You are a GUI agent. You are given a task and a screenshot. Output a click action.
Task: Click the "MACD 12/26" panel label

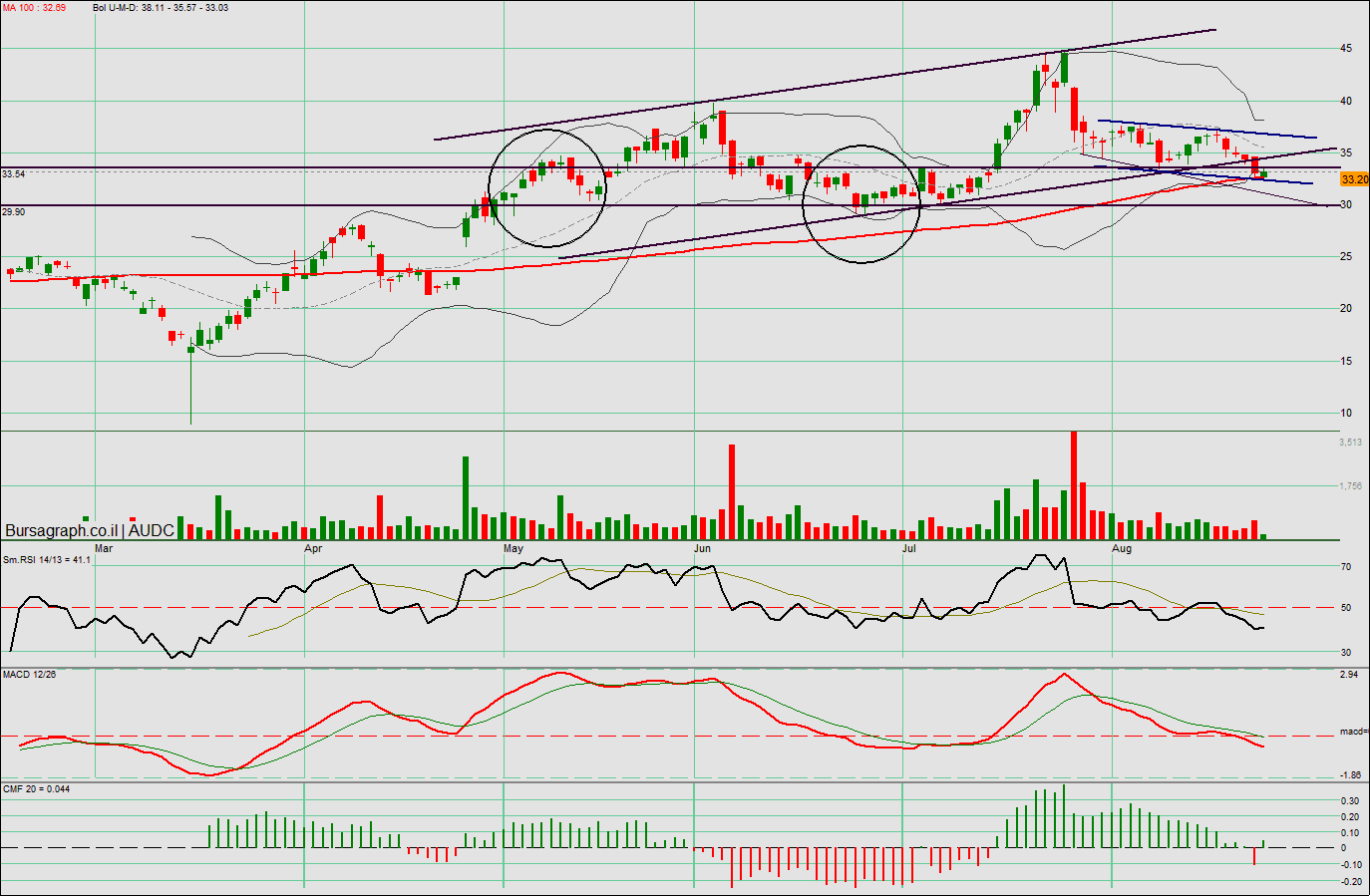coord(29,675)
